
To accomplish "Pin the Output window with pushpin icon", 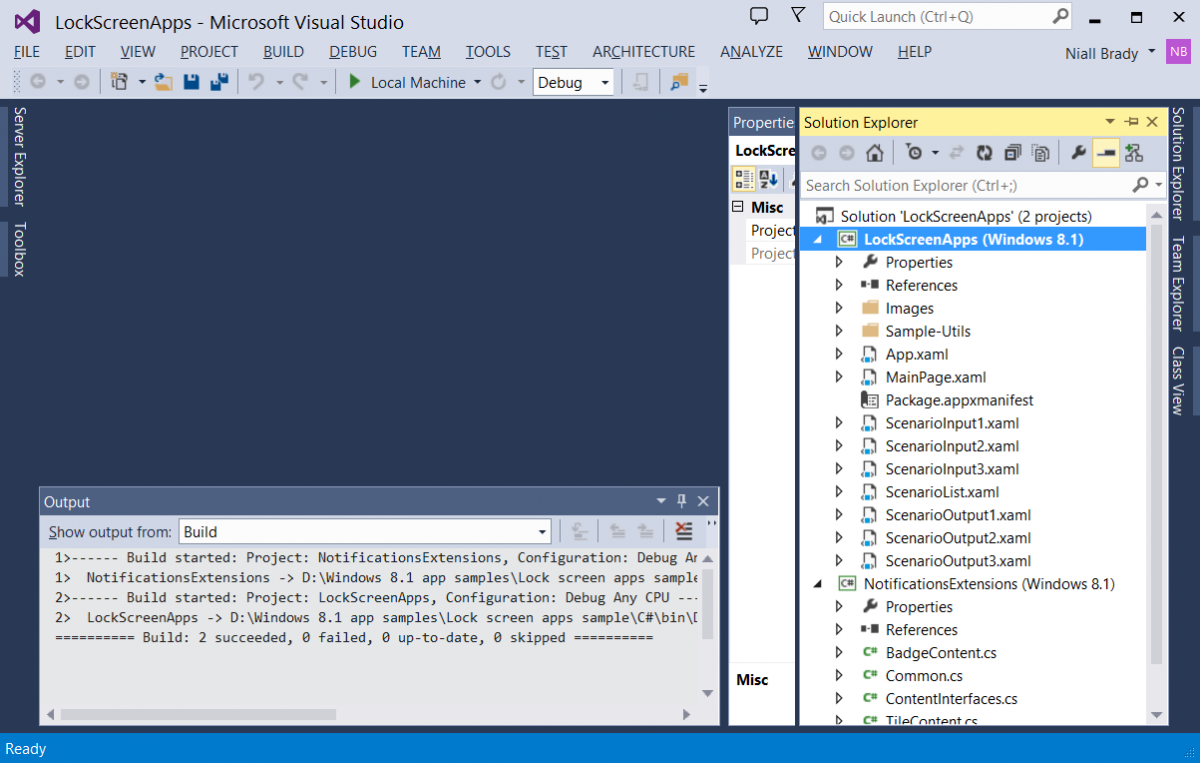I will pyautogui.click(x=682, y=501).
